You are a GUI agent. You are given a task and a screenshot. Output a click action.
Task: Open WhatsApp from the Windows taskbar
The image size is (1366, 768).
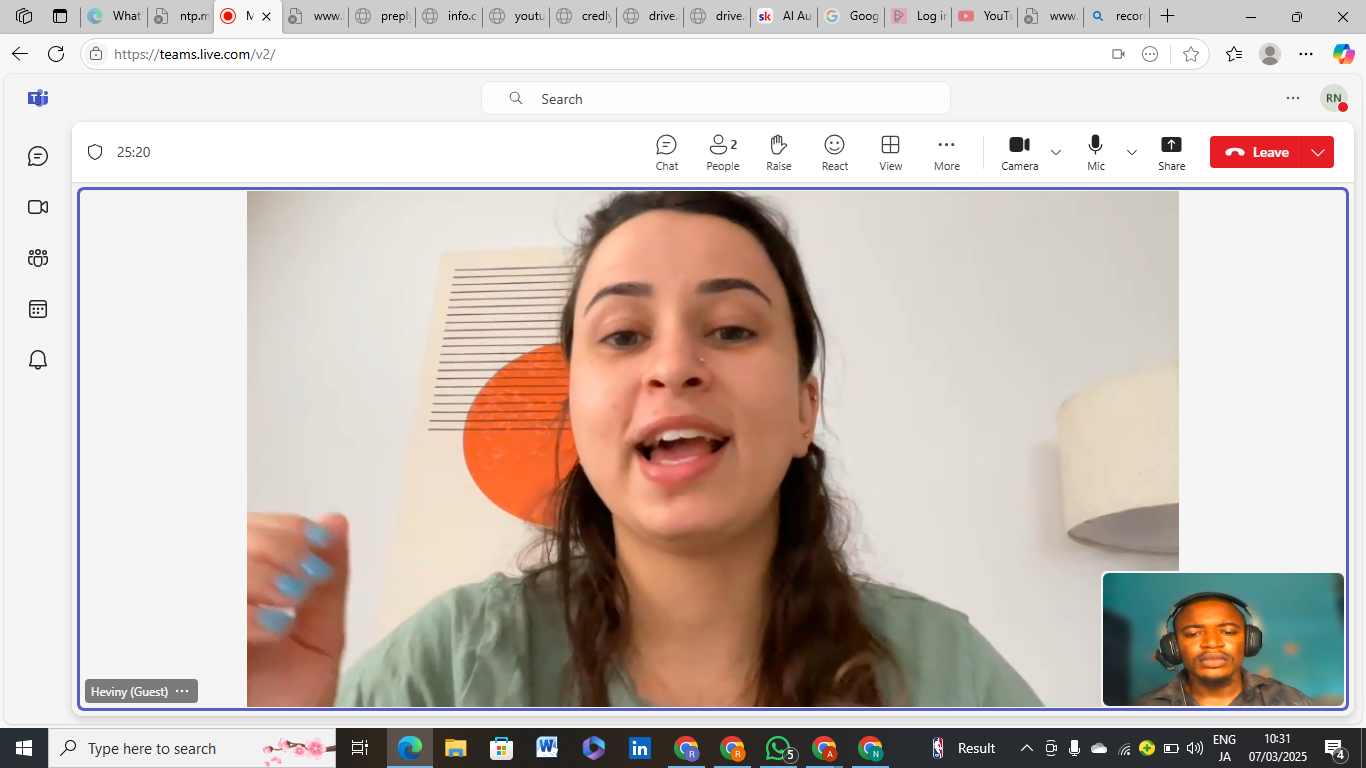point(778,748)
